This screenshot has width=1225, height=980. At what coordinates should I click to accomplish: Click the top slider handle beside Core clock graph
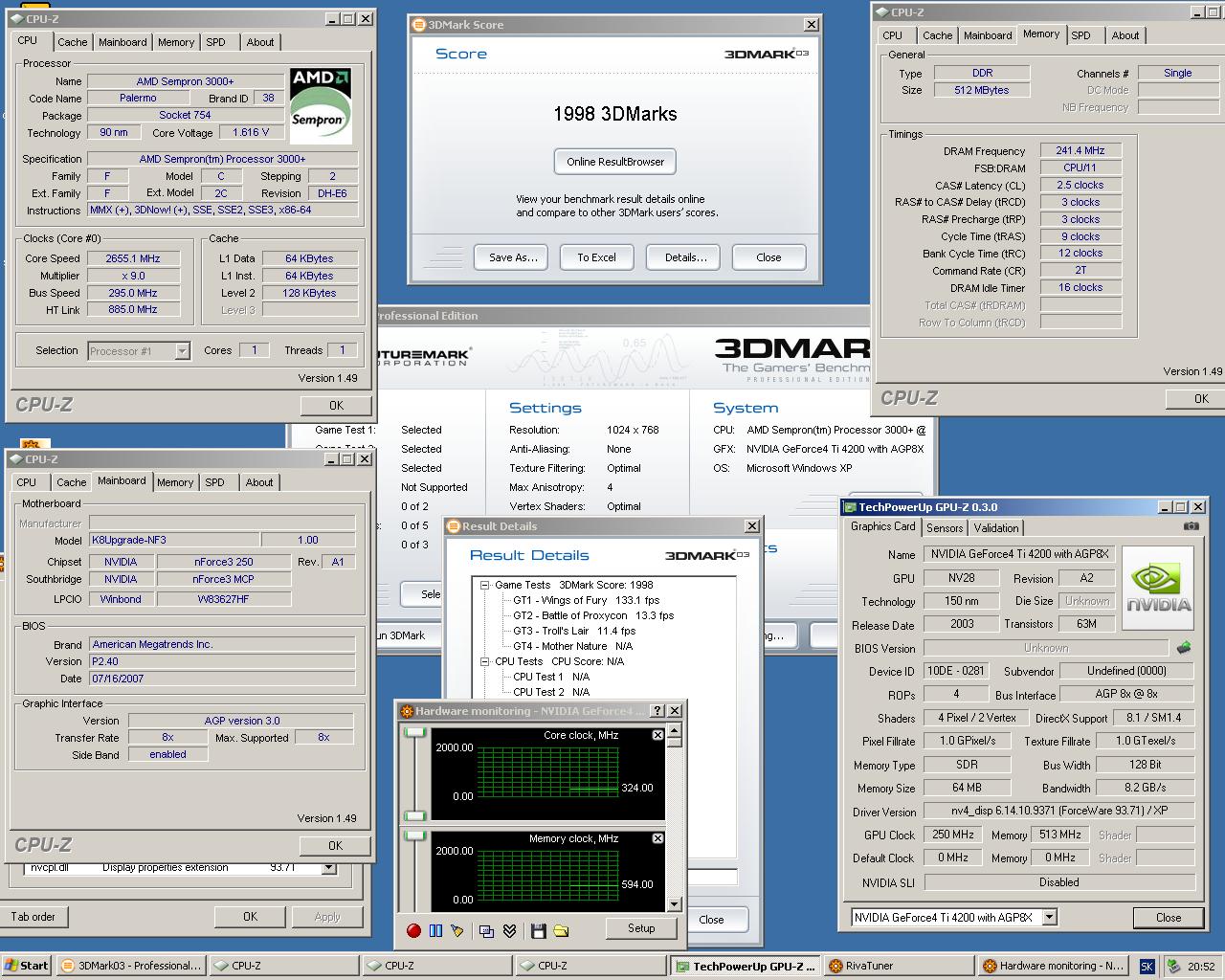pyautogui.click(x=414, y=732)
